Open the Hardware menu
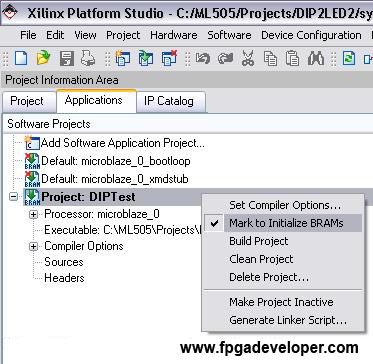This screenshot has height=364, width=373. (x=174, y=35)
